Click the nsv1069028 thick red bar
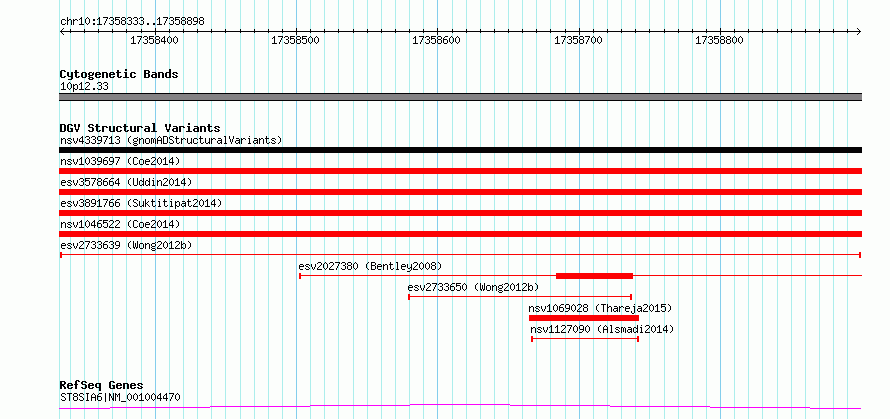The image size is (890, 419). pos(583,318)
